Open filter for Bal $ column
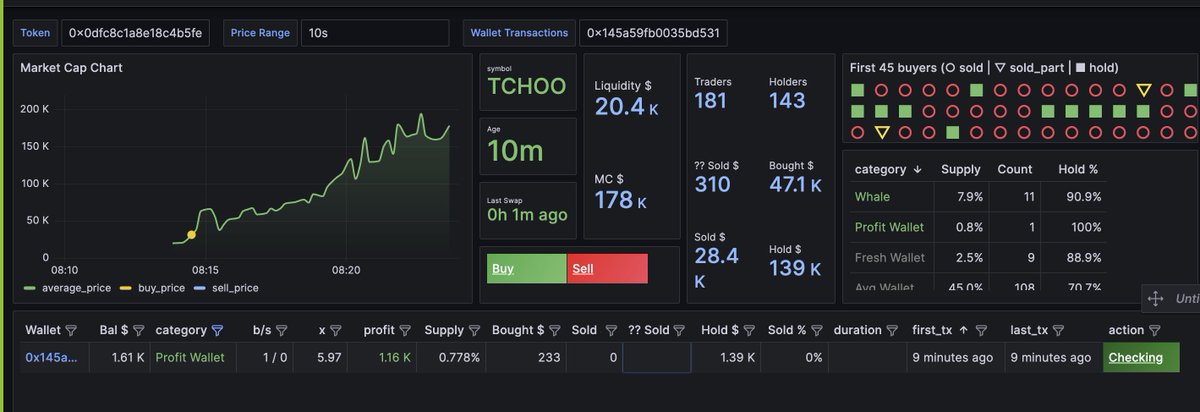This screenshot has height=412, width=1200. click(138, 330)
